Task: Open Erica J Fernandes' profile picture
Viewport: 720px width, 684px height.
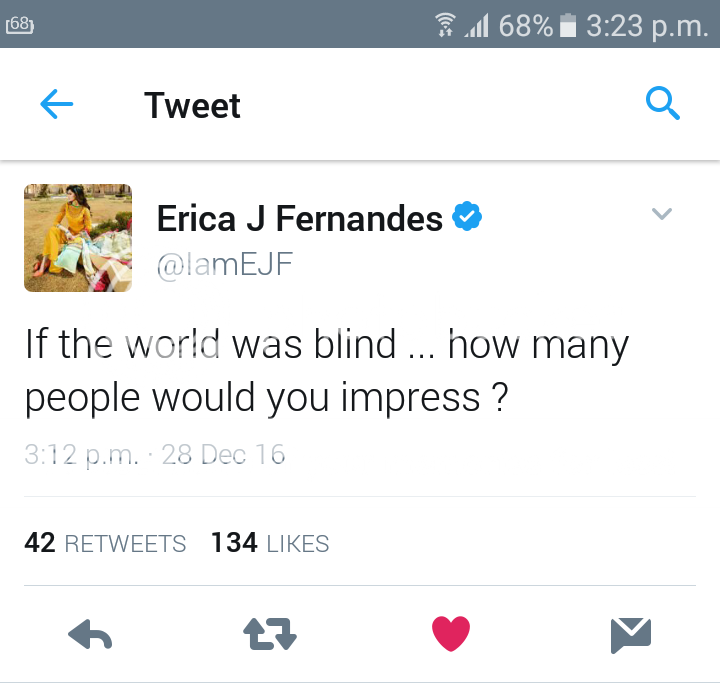Action: [78, 238]
